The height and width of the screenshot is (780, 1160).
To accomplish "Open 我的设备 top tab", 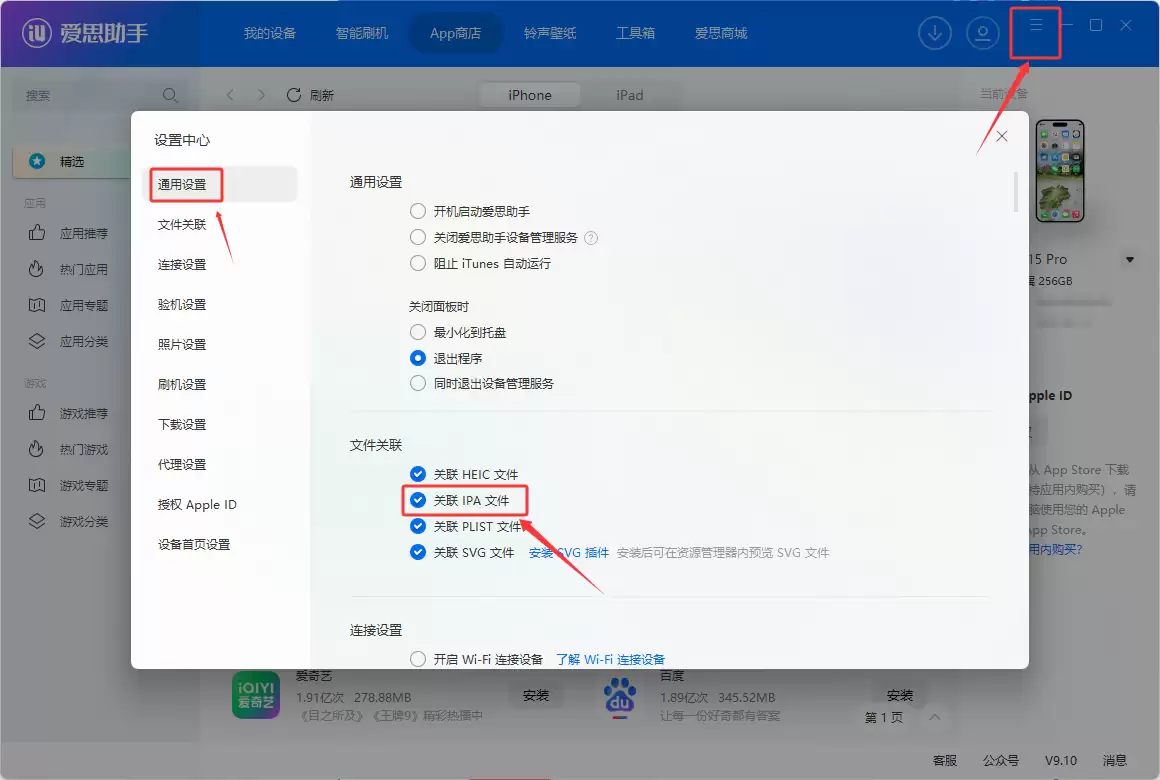I will click(x=270, y=33).
